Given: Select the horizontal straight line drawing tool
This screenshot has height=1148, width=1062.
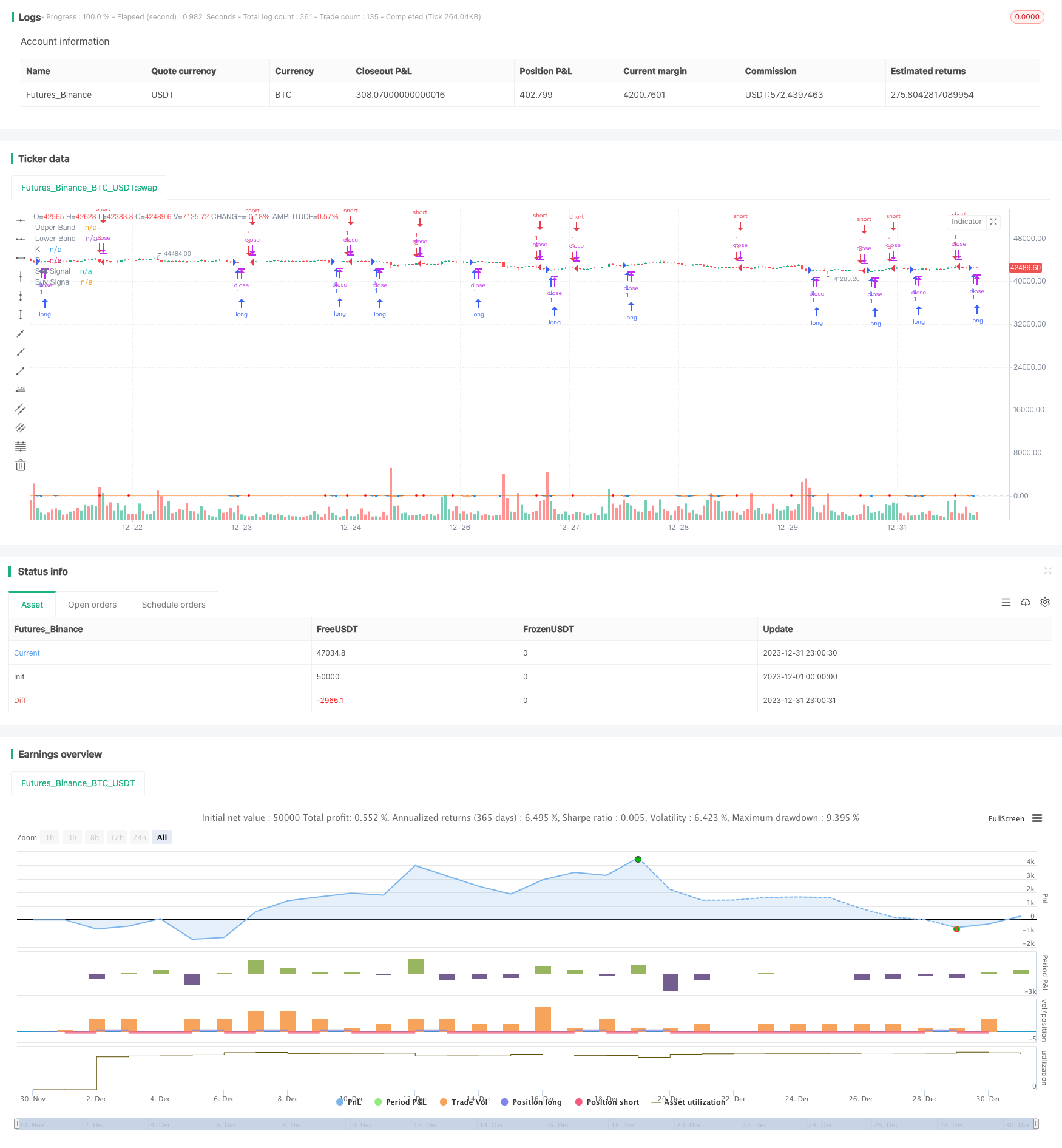Looking at the screenshot, I should pos(21,220).
